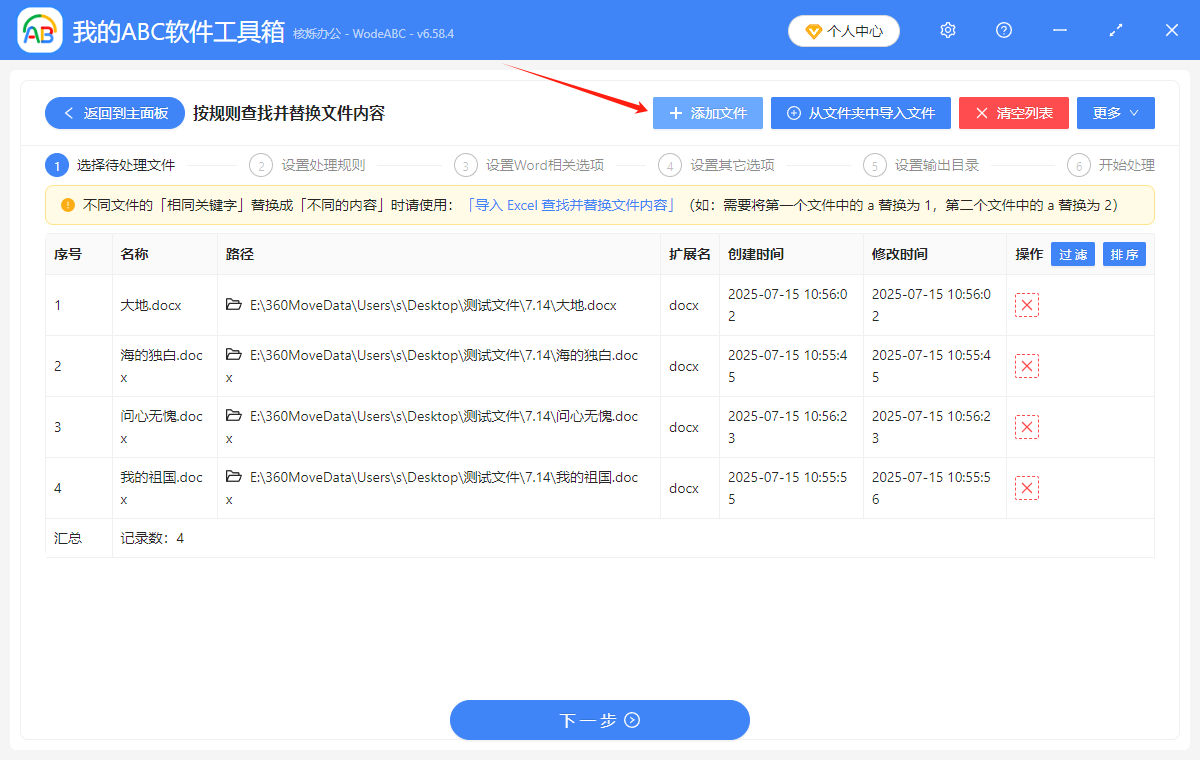The width and height of the screenshot is (1200, 760).
Task: Open 个人中心 from the title bar
Action: click(843, 30)
